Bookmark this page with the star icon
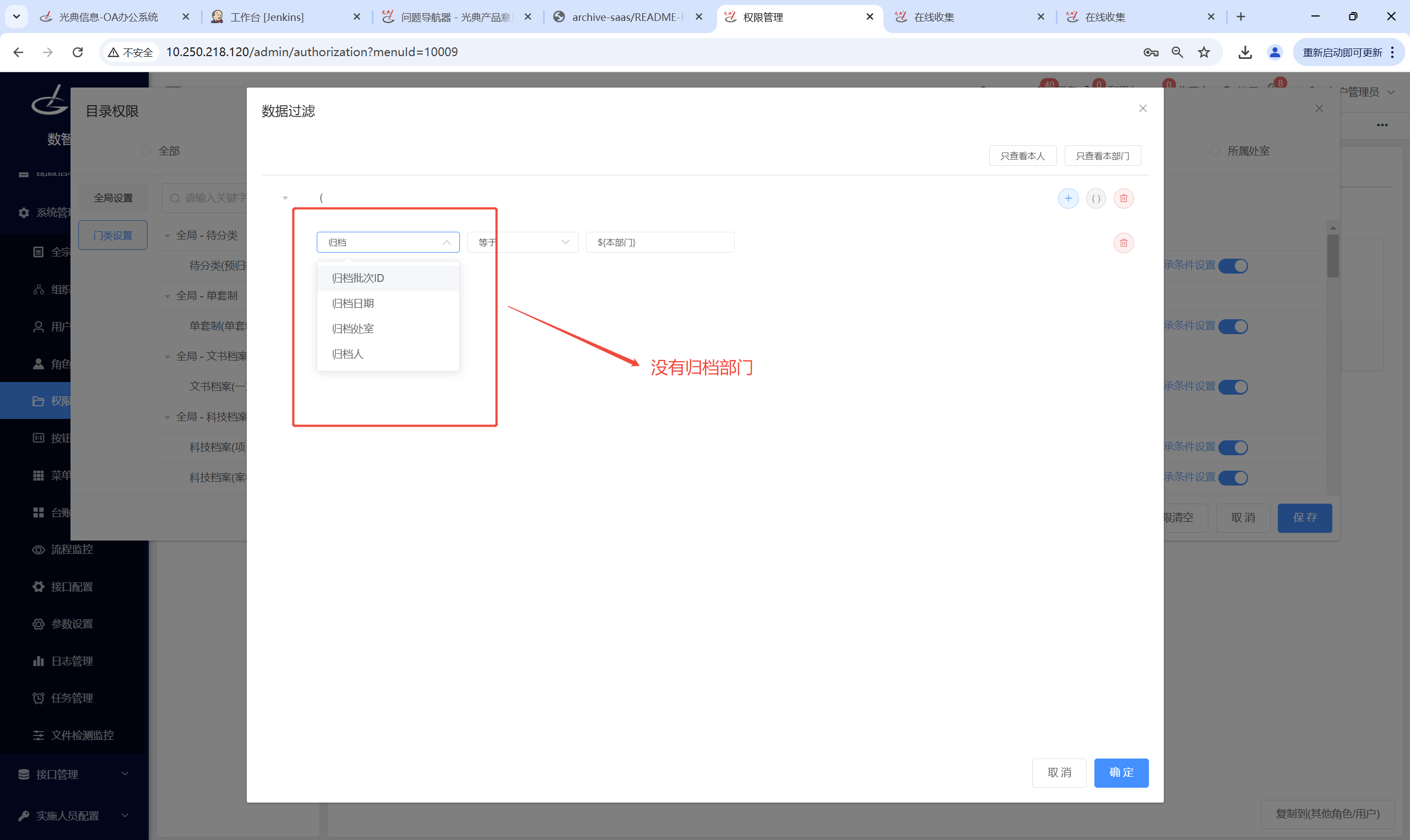The image size is (1410, 840). 1204,53
